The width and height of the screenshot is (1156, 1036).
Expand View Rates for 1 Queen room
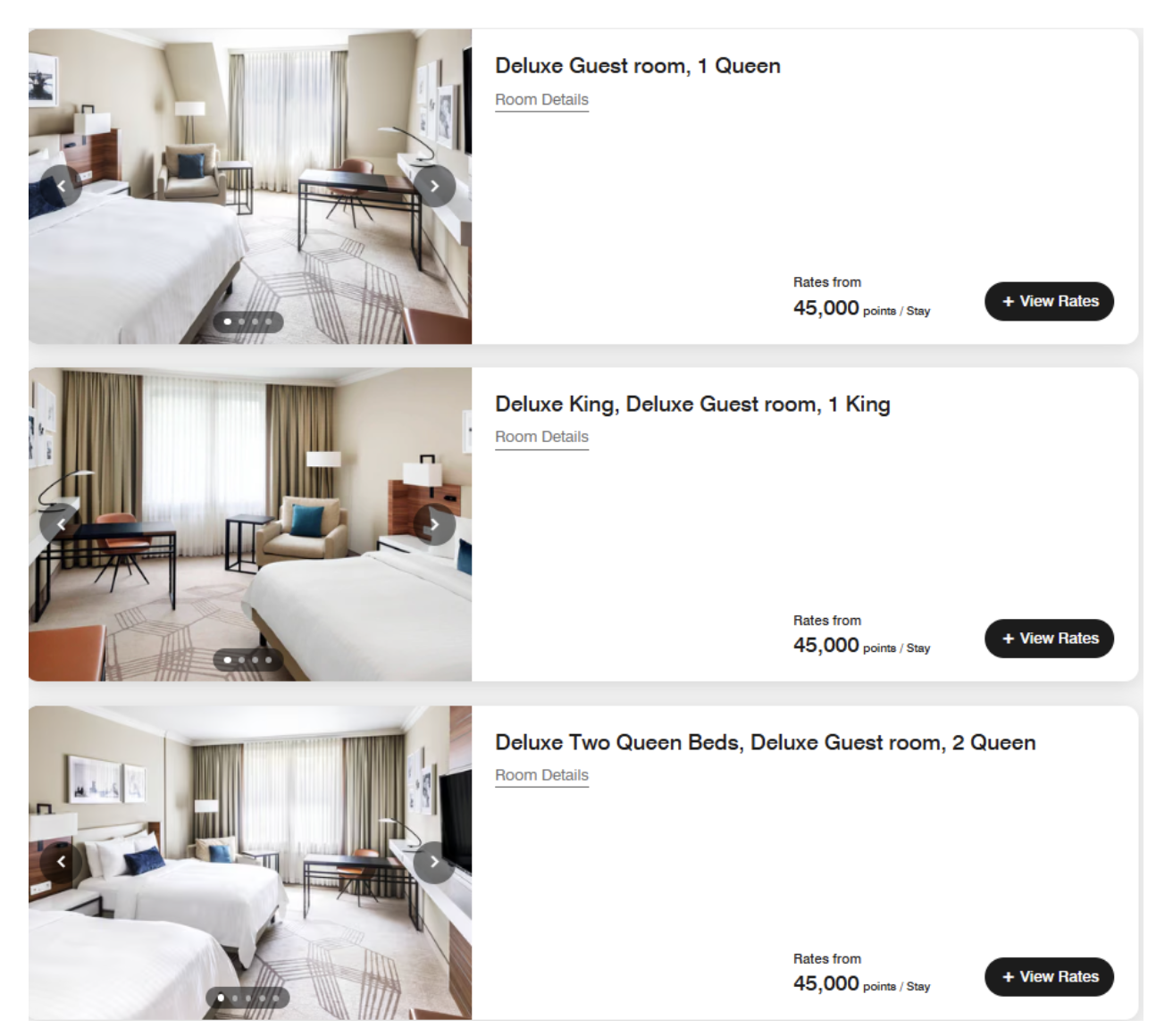1049,301
